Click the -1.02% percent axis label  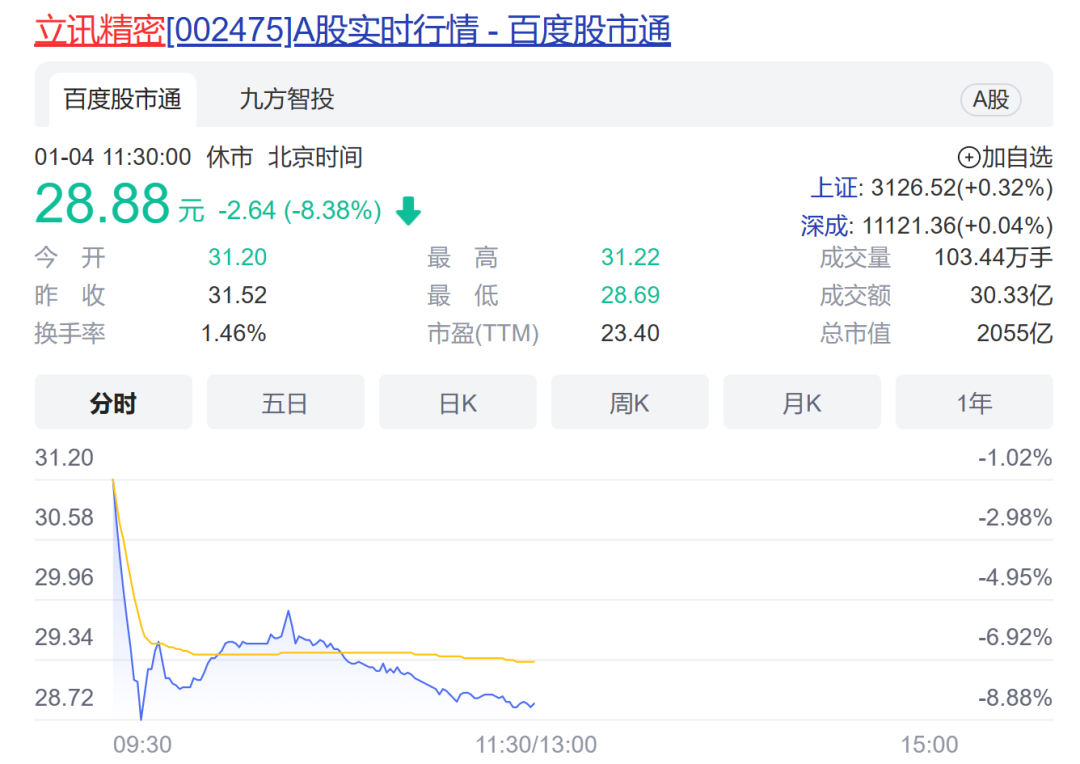[1015, 457]
